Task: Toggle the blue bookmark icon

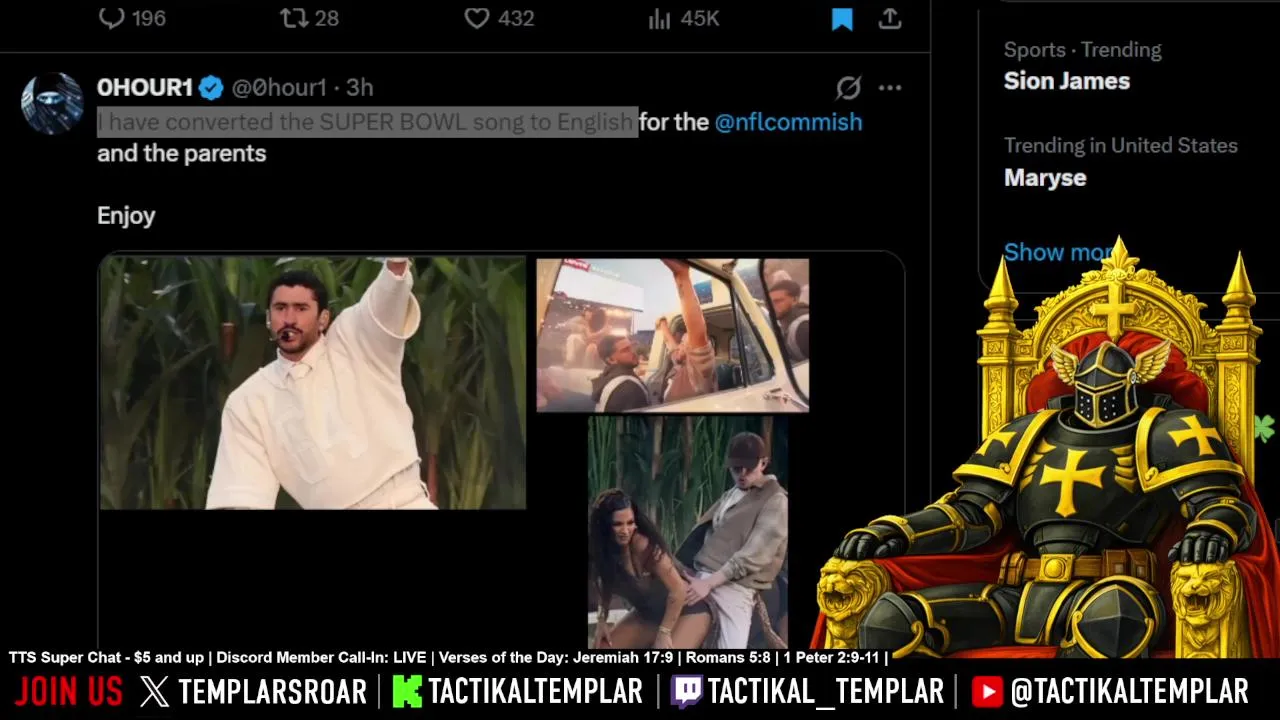Action: pos(842,18)
